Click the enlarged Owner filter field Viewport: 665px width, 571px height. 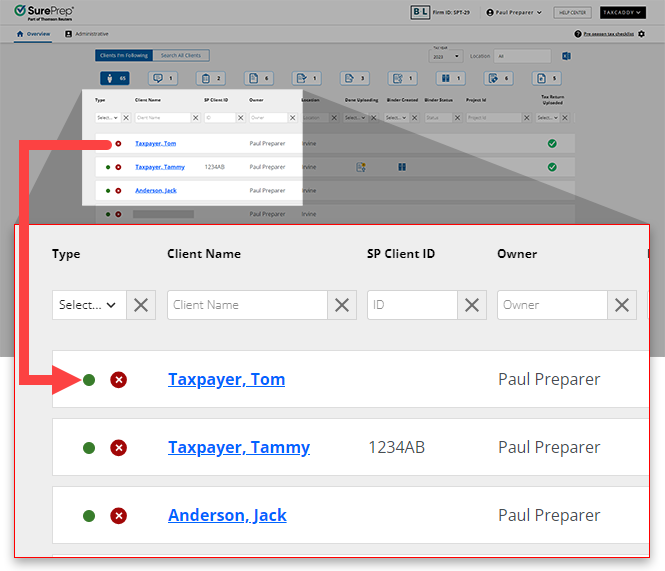click(552, 305)
